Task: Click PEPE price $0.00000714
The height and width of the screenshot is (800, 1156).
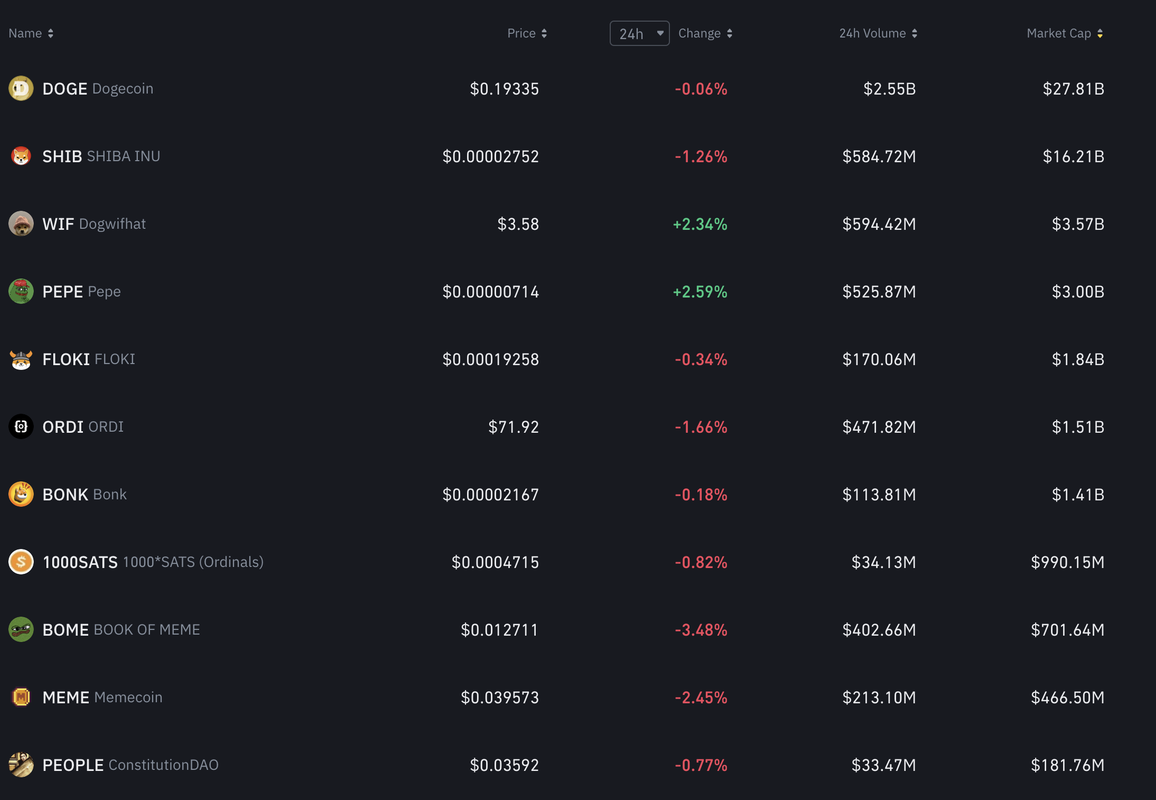Action: coord(490,292)
